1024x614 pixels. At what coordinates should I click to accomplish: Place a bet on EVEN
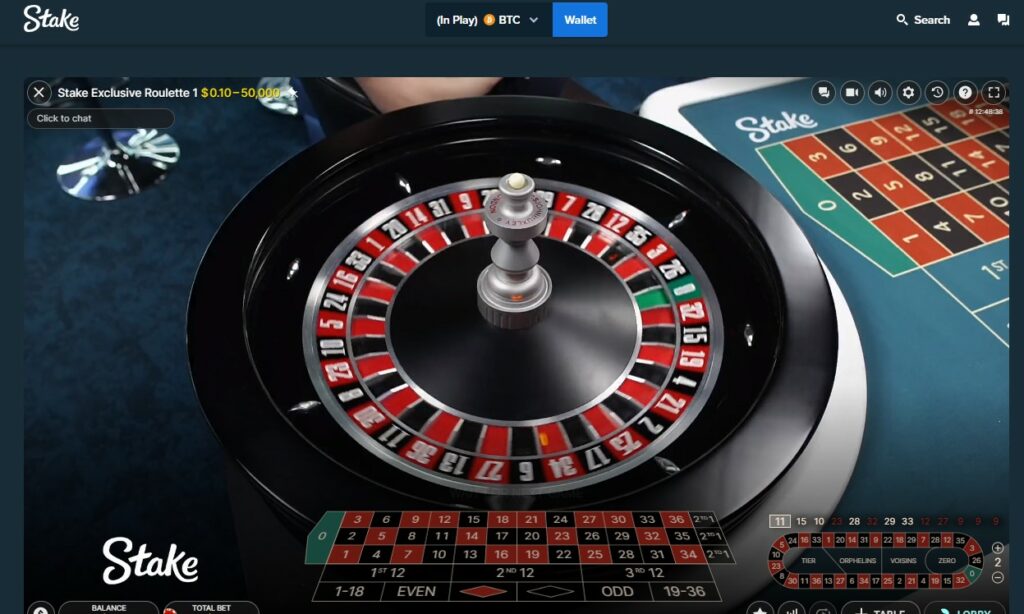pos(416,592)
